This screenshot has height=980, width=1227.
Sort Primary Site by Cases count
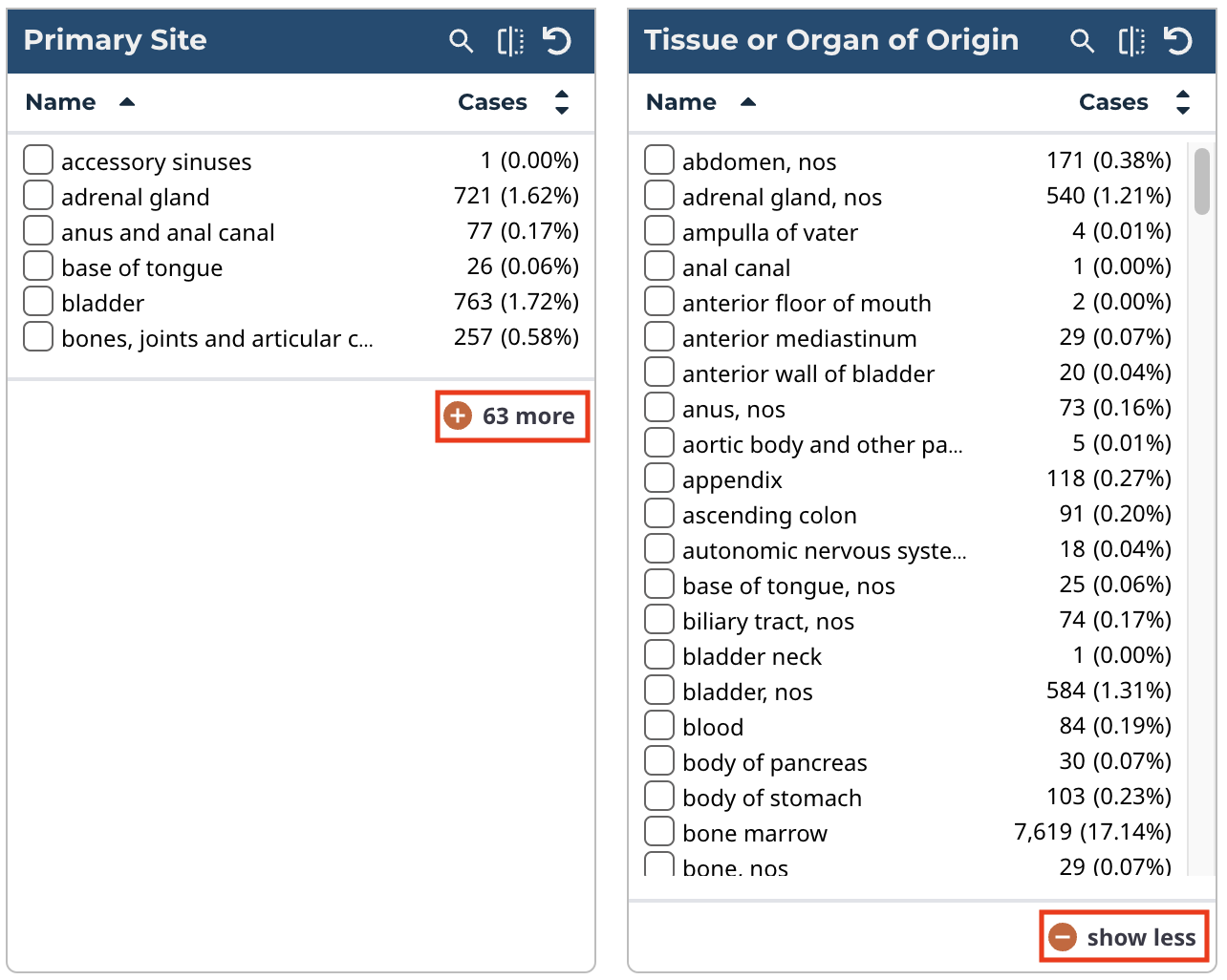562,102
